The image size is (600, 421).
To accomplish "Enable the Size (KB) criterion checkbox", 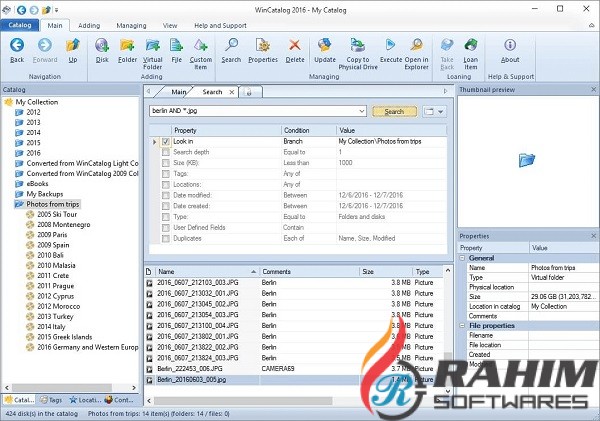I will coord(166,163).
